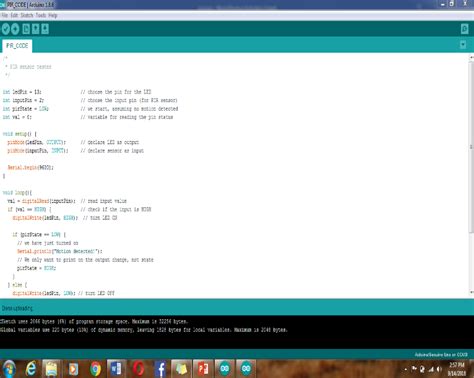
Task: Click 'val = digitalRead(inputPin);' code
Action: (41, 201)
